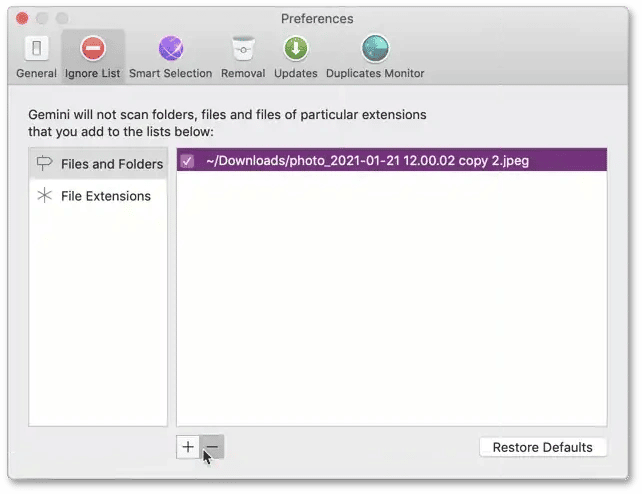642x494 pixels.
Task: Select the Ignore List toolbar icon
Action: coord(93,57)
